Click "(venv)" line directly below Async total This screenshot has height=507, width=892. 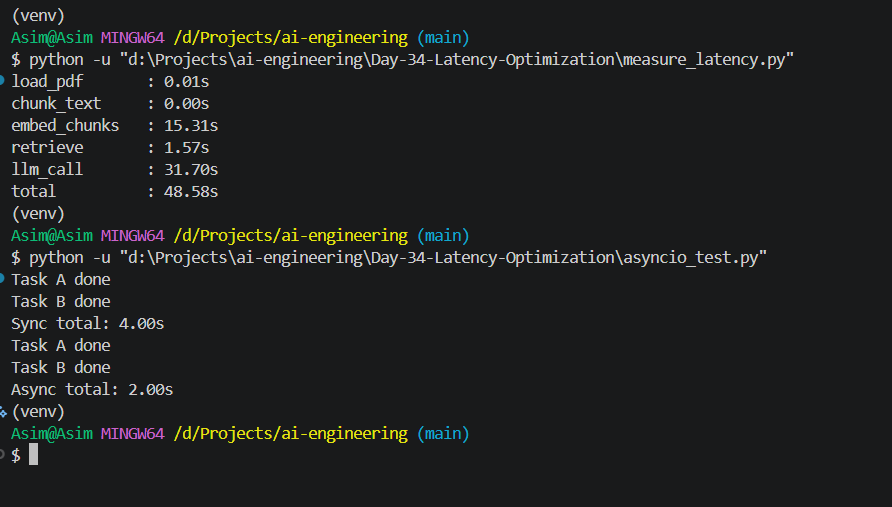click(38, 412)
